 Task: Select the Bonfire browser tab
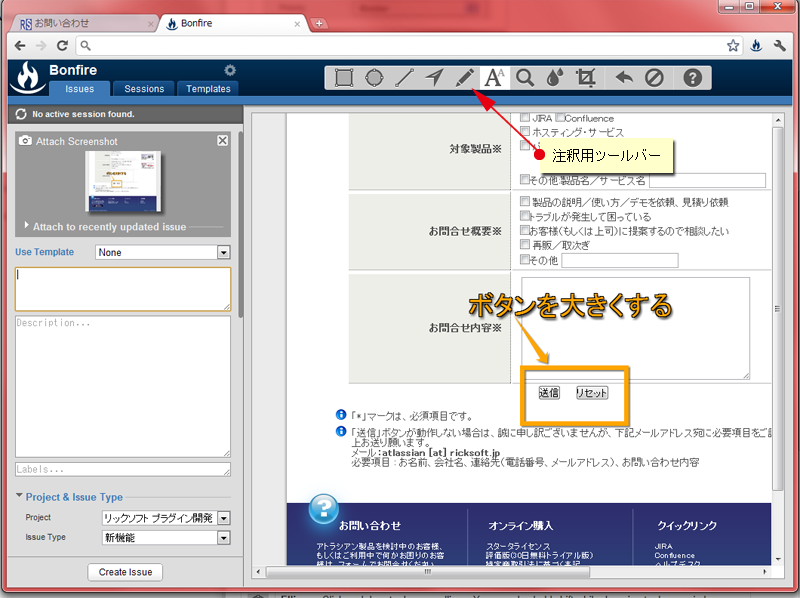pos(233,23)
